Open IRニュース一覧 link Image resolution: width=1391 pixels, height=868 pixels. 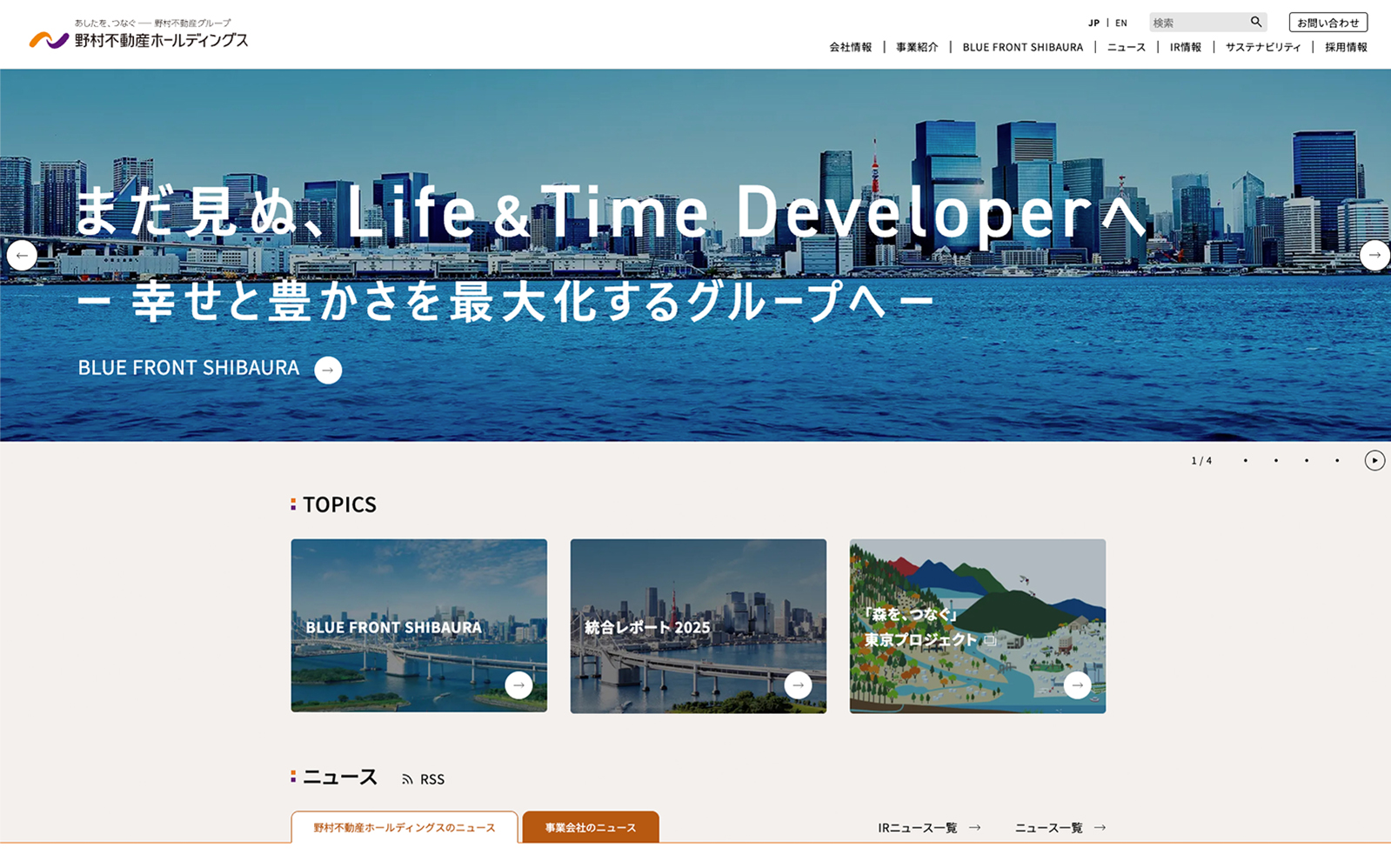pos(918,828)
